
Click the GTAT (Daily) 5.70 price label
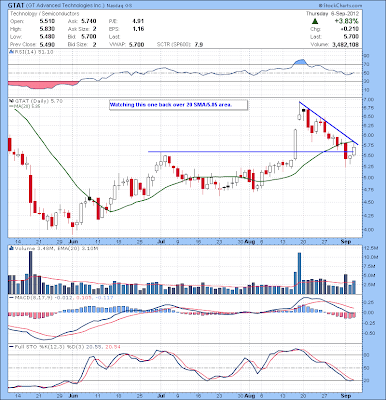[38, 101]
